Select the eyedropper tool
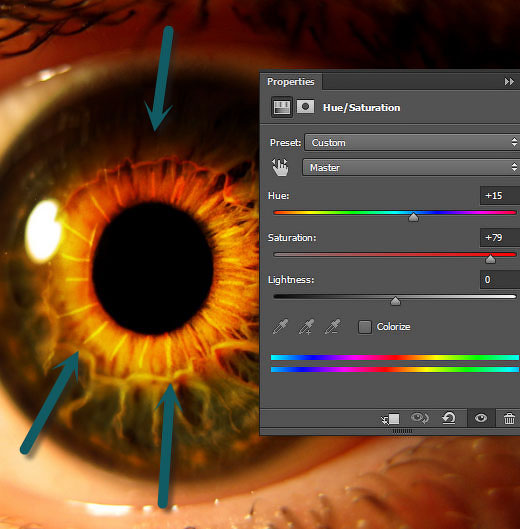 click(x=280, y=327)
